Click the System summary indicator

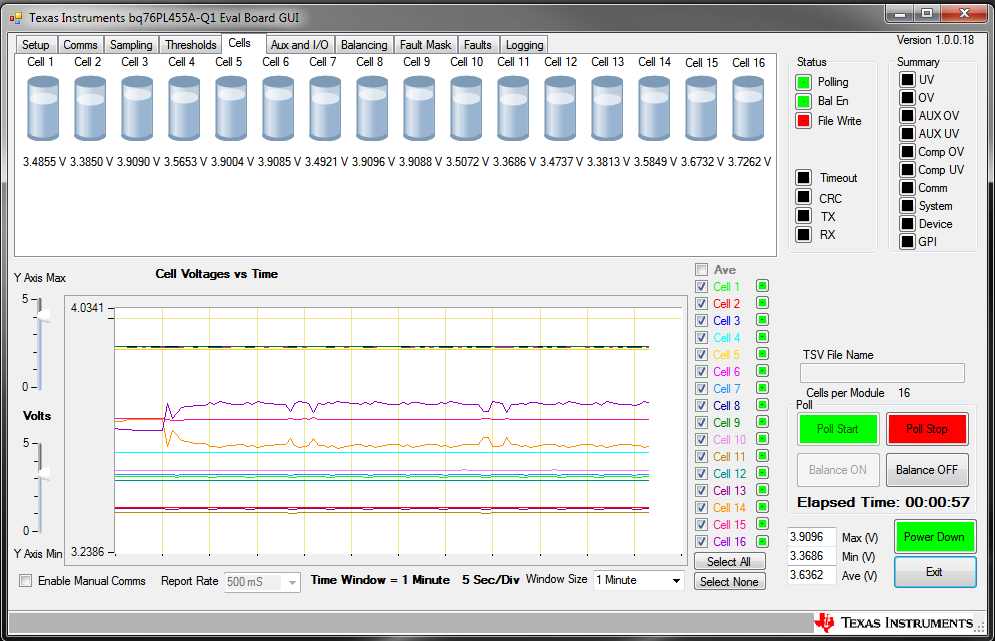click(x=907, y=206)
